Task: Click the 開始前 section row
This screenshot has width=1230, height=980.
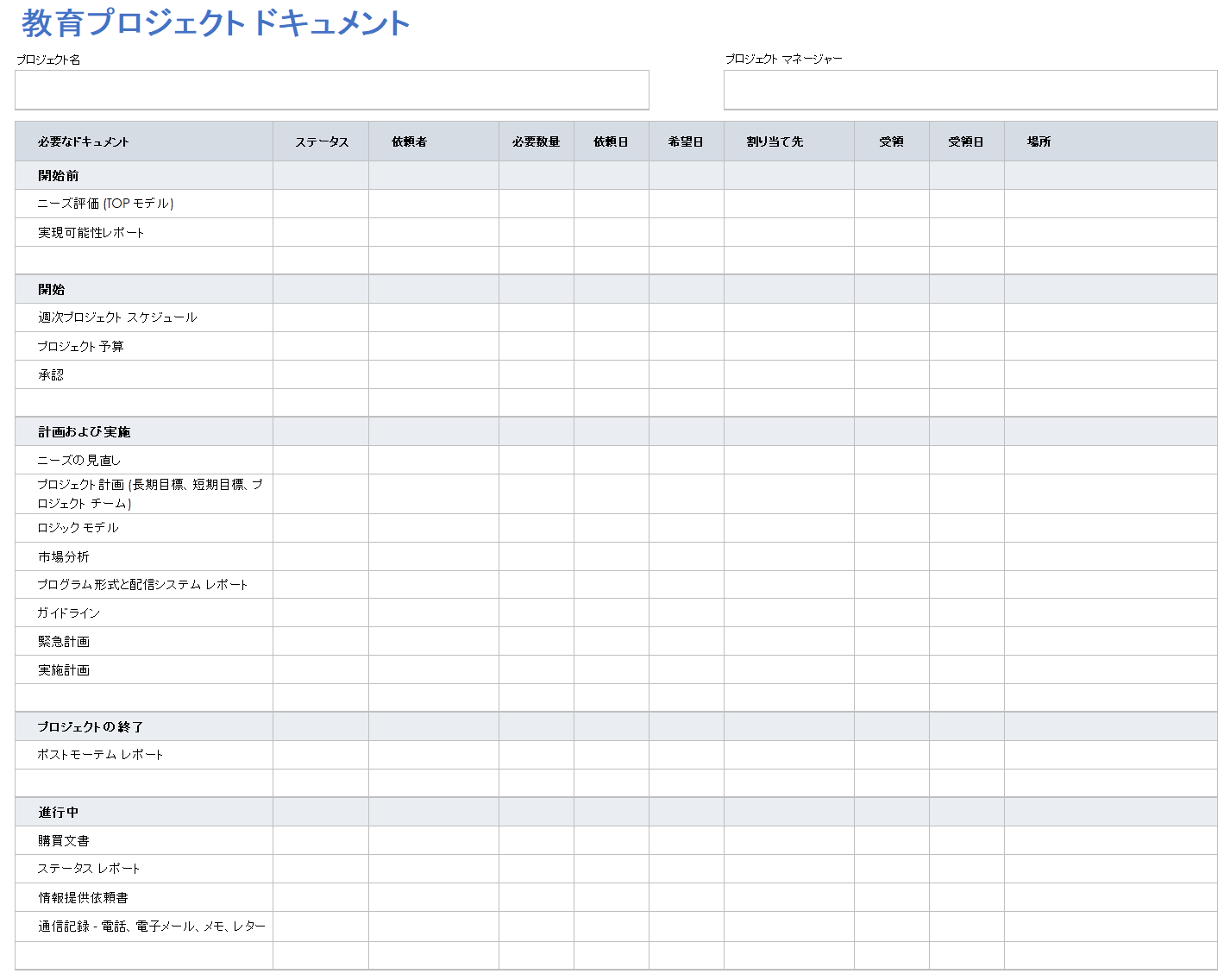Action: click(616, 175)
